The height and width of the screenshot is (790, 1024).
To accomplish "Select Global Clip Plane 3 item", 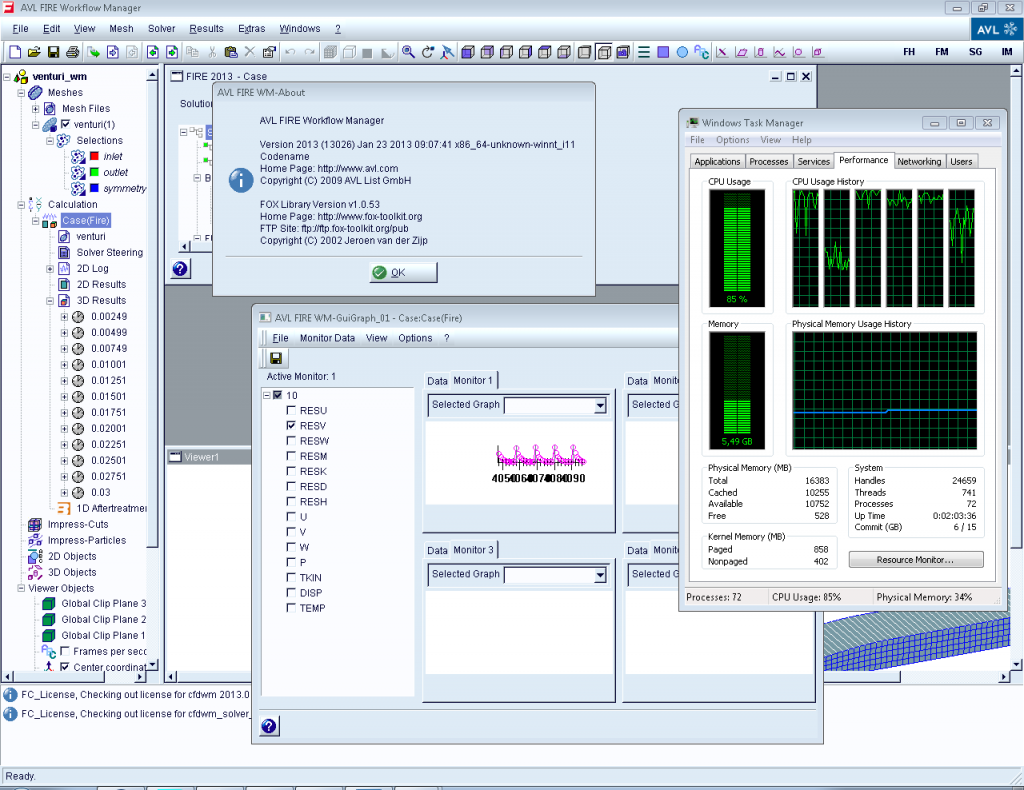I will [103, 603].
